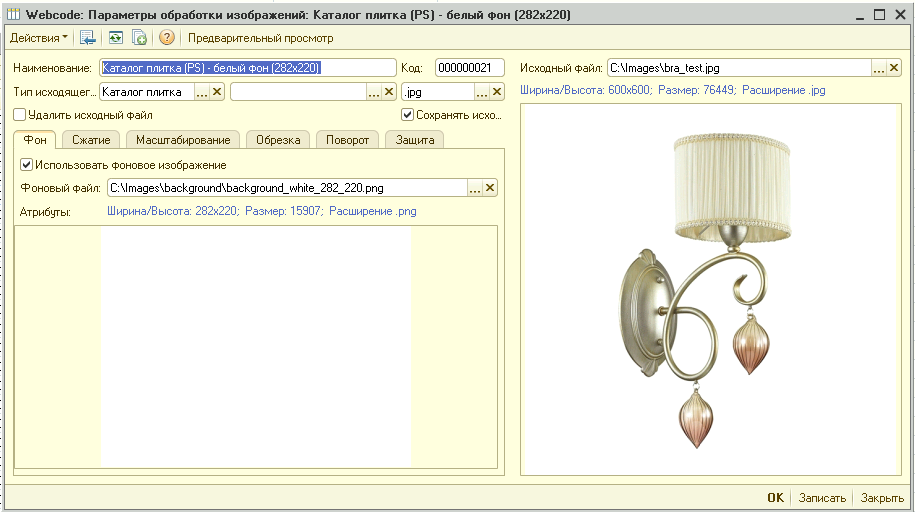Clear the Фоновый файл path
Viewport: 915px width, 512px height.
[490, 188]
